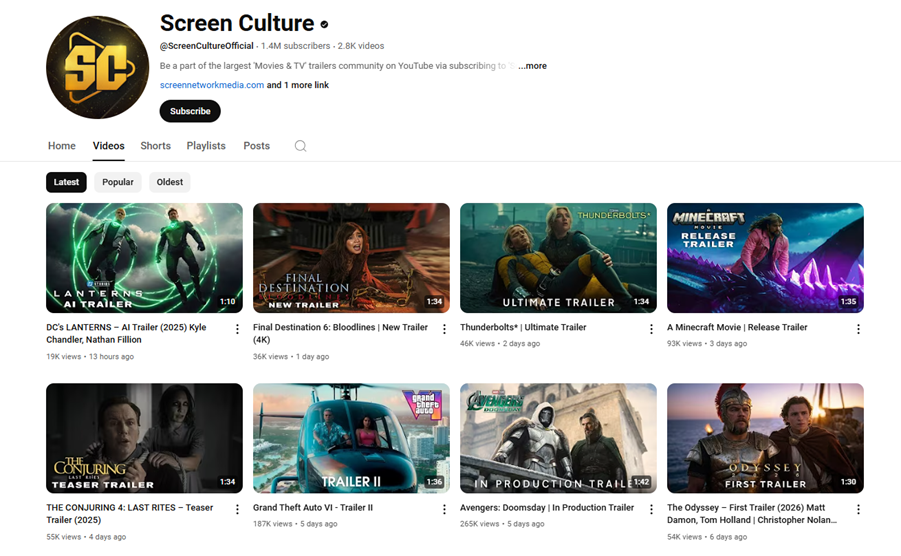
Task: Click the channel search magnifier icon
Action: [300, 146]
